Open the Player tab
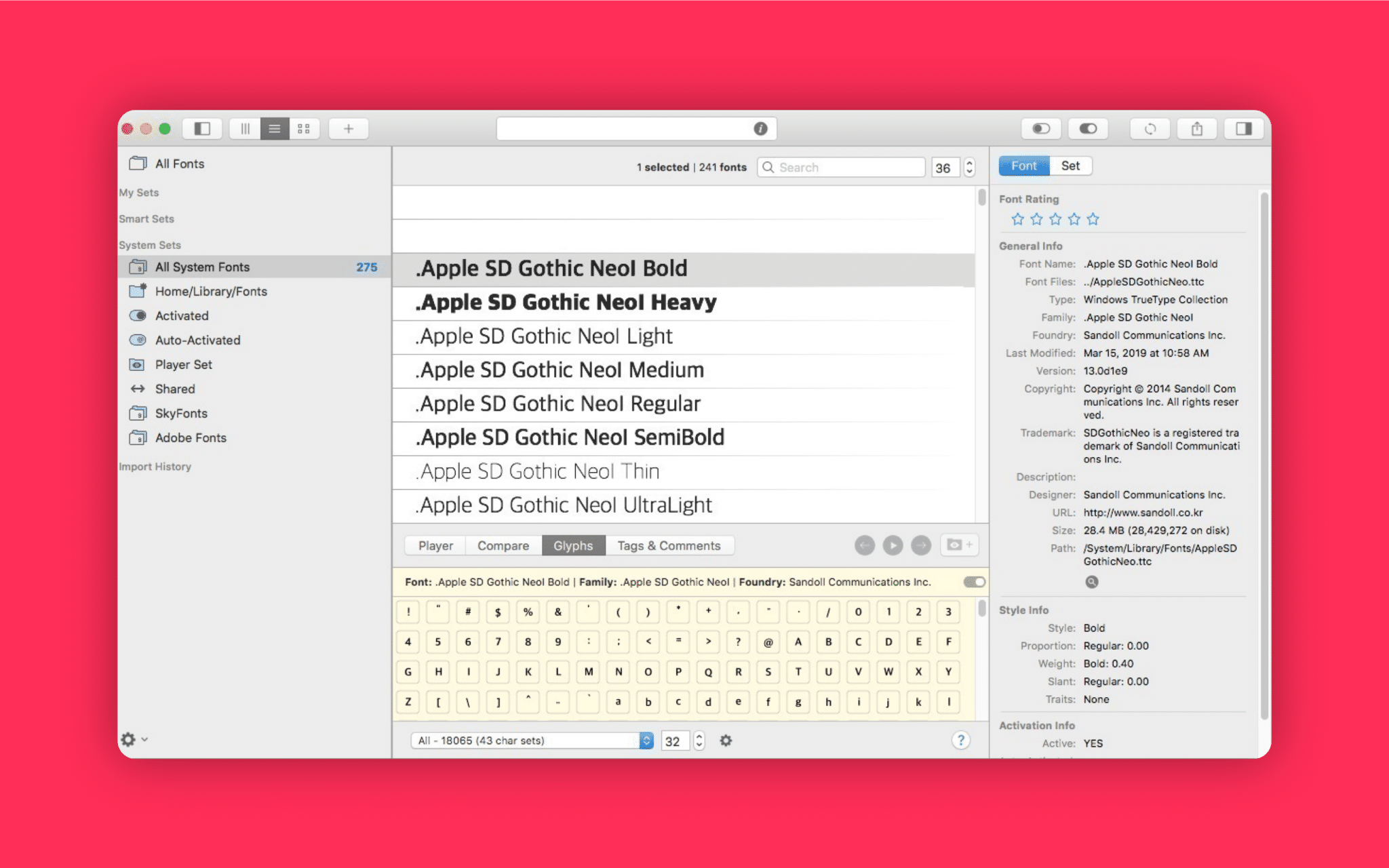Viewport: 1389px width, 868px height. [x=435, y=546]
